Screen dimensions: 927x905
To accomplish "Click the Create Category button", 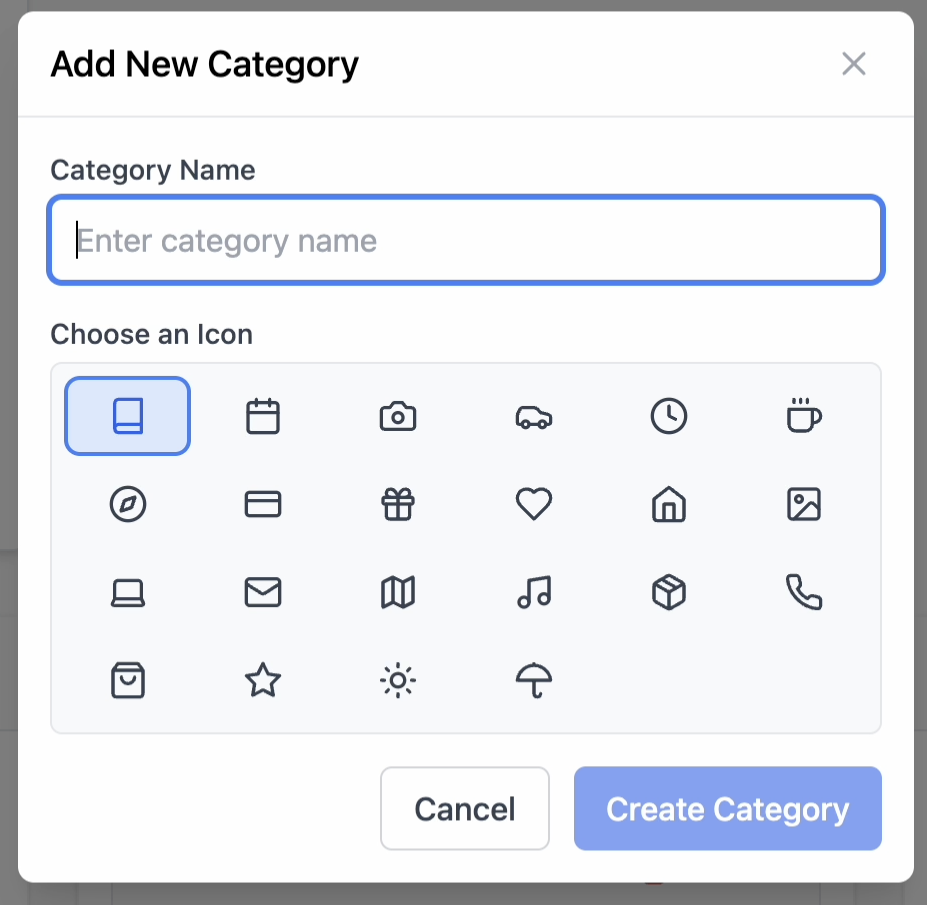I will click(x=728, y=809).
